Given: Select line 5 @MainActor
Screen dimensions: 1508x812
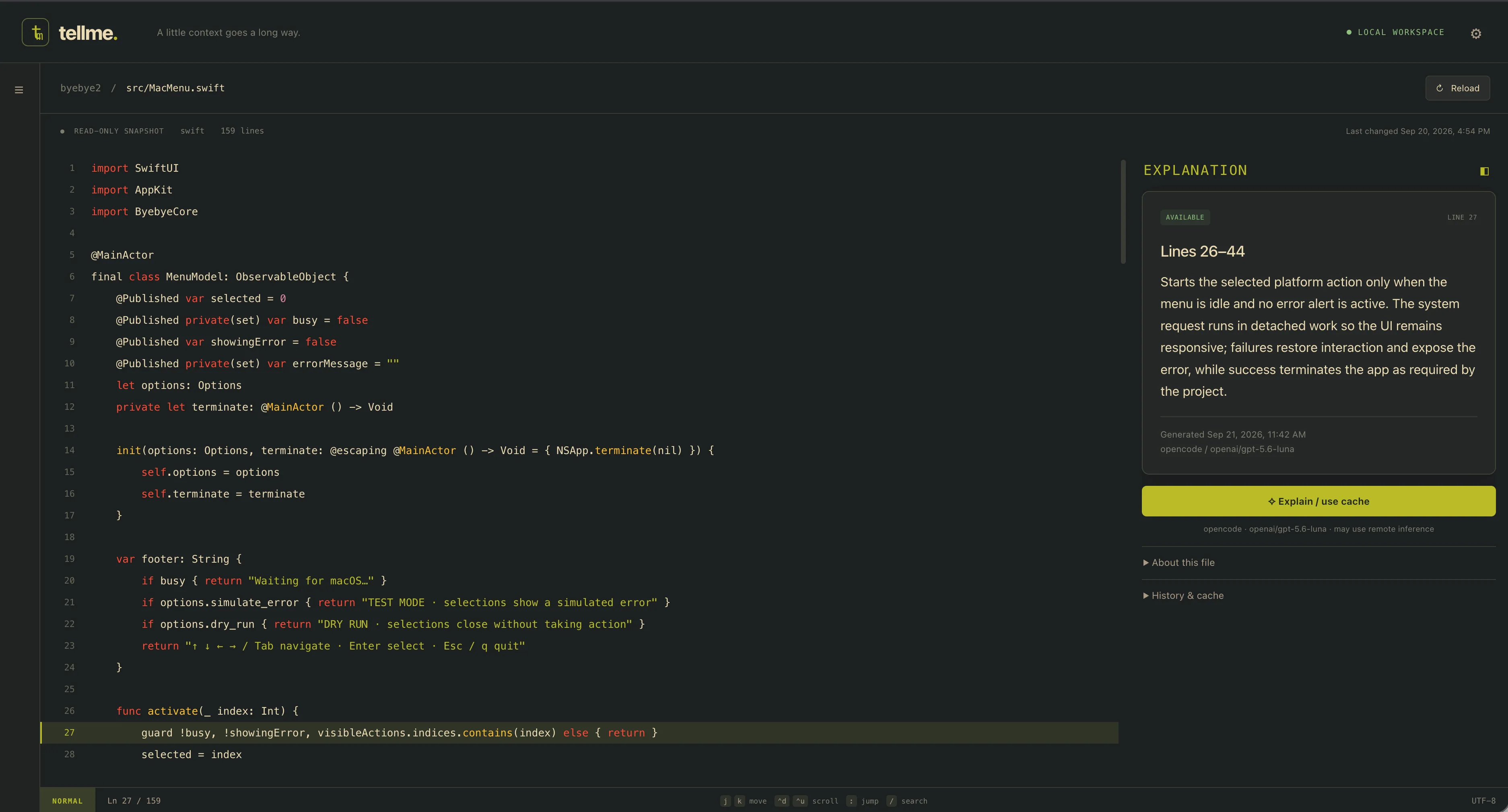Looking at the screenshot, I should click(x=579, y=255).
